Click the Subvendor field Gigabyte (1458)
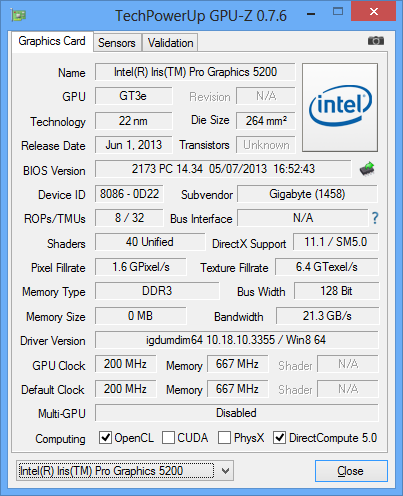The height and width of the screenshot is (496, 403). [307, 194]
